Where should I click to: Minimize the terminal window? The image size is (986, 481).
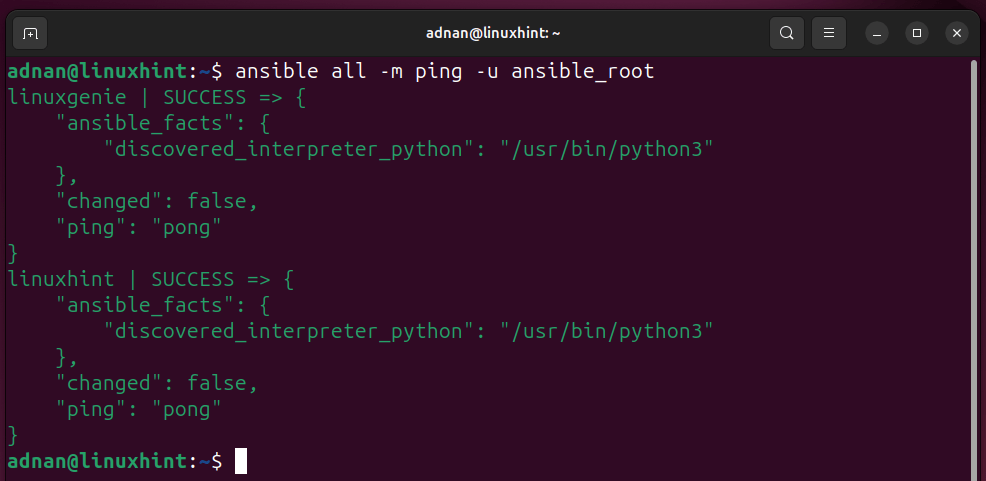(877, 33)
